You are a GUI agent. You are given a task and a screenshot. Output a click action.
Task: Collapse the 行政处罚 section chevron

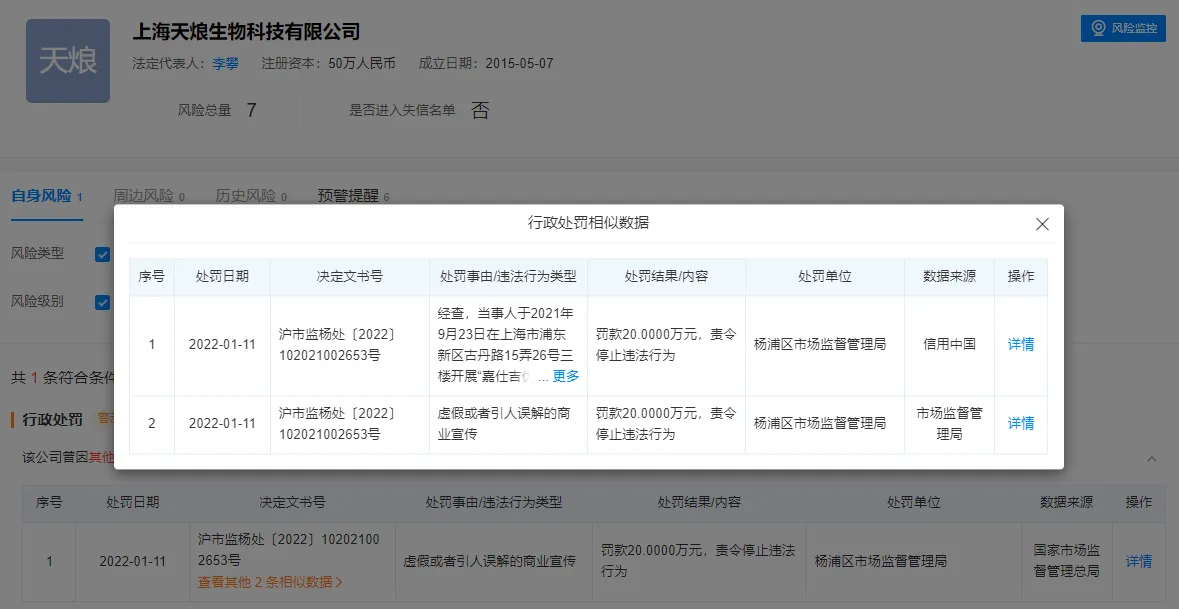pyautogui.click(x=1151, y=458)
